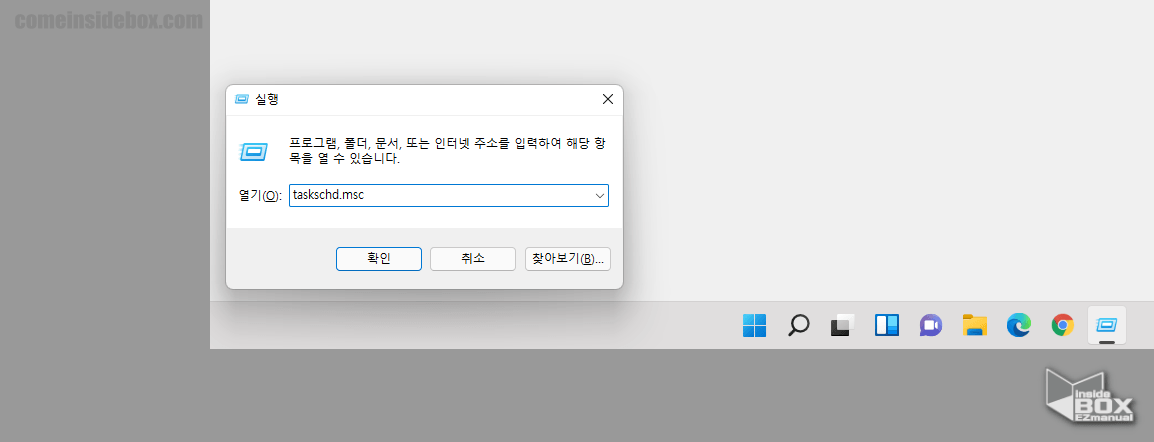Close the 실행 dialog
Image resolution: width=1154 pixels, height=442 pixels.
(x=607, y=99)
